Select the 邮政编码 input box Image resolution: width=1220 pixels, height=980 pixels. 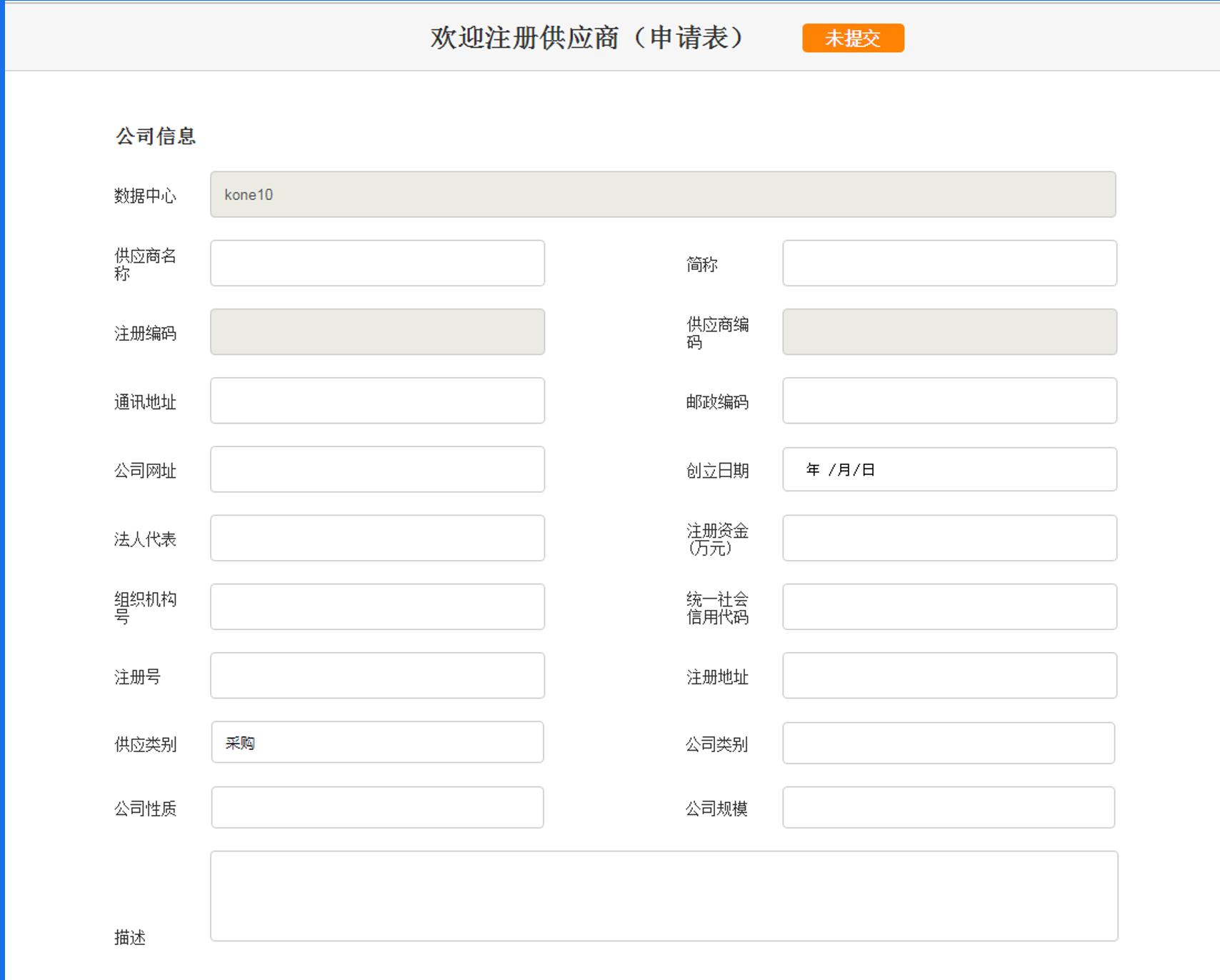(x=949, y=401)
